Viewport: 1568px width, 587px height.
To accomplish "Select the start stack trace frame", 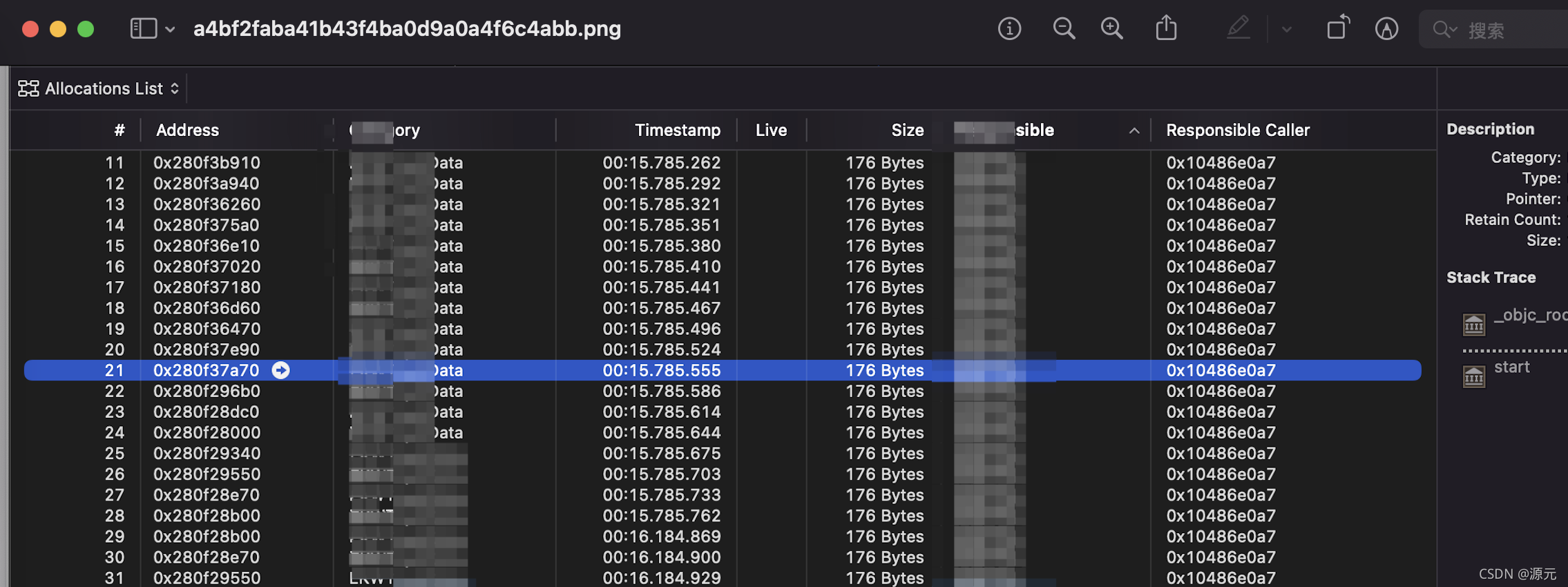I will (x=1511, y=367).
